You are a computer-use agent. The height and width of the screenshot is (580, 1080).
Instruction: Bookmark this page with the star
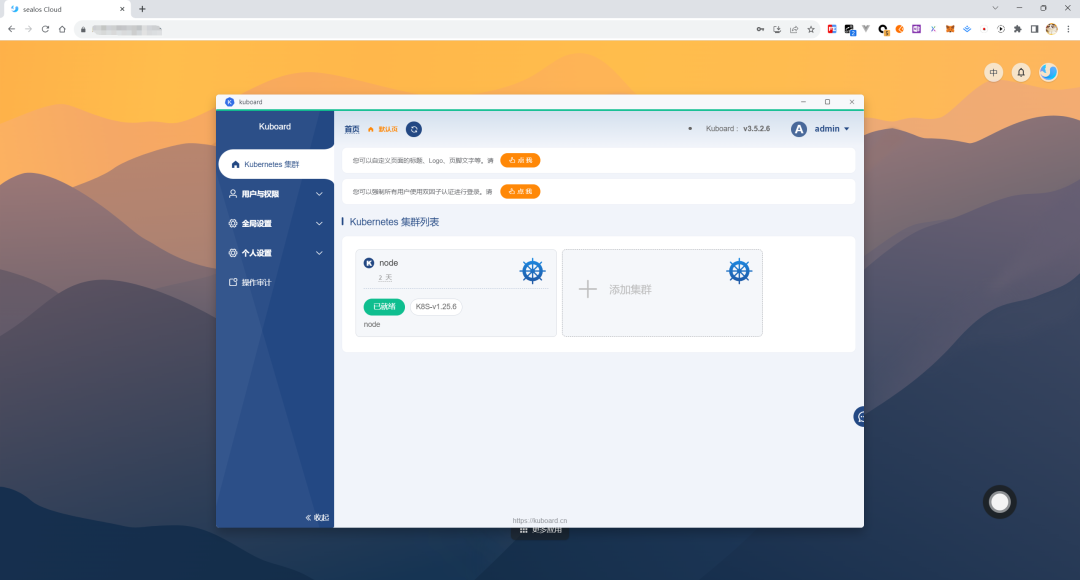811,29
